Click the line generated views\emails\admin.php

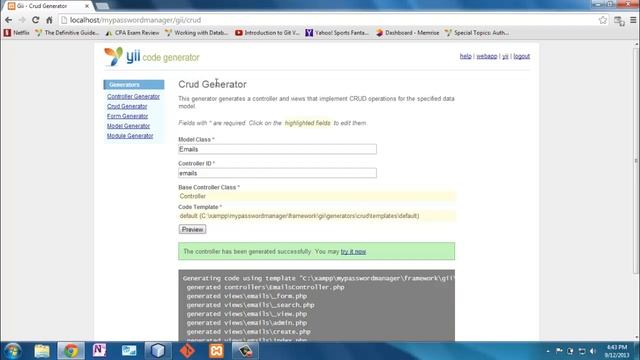pyautogui.click(x=247, y=323)
